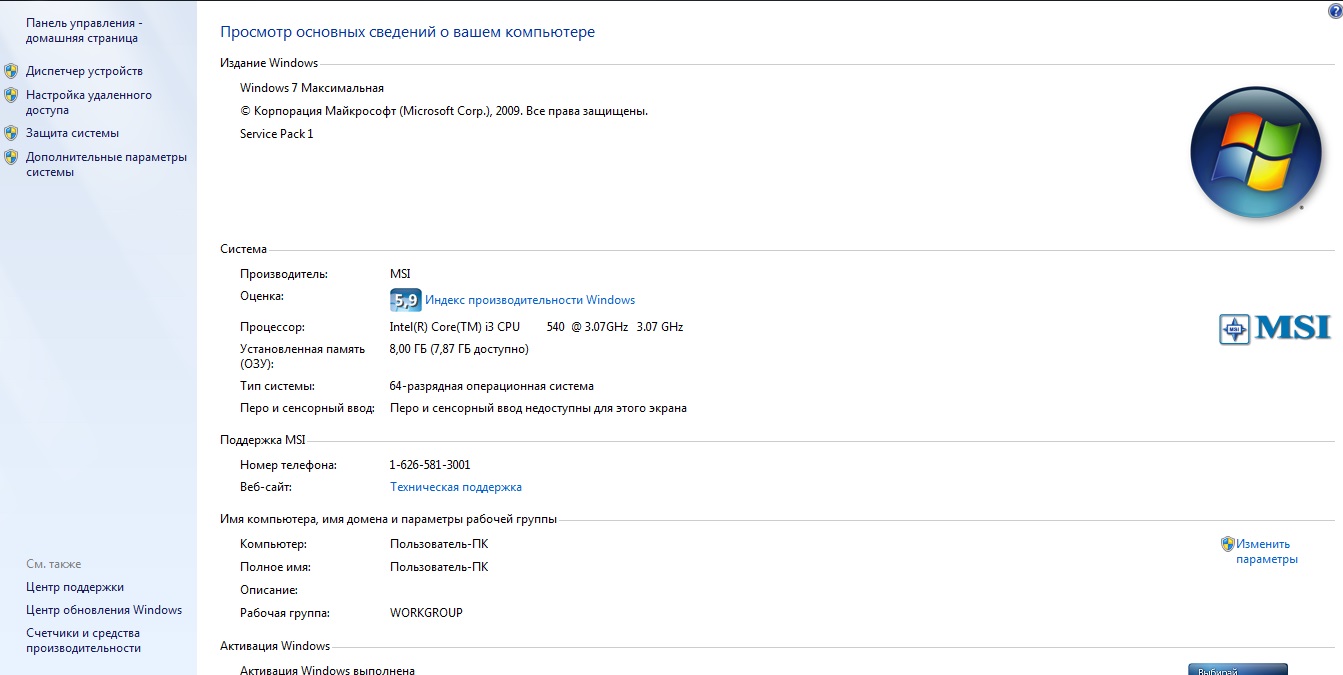Click the phone number 1-626-581-3001

point(430,465)
